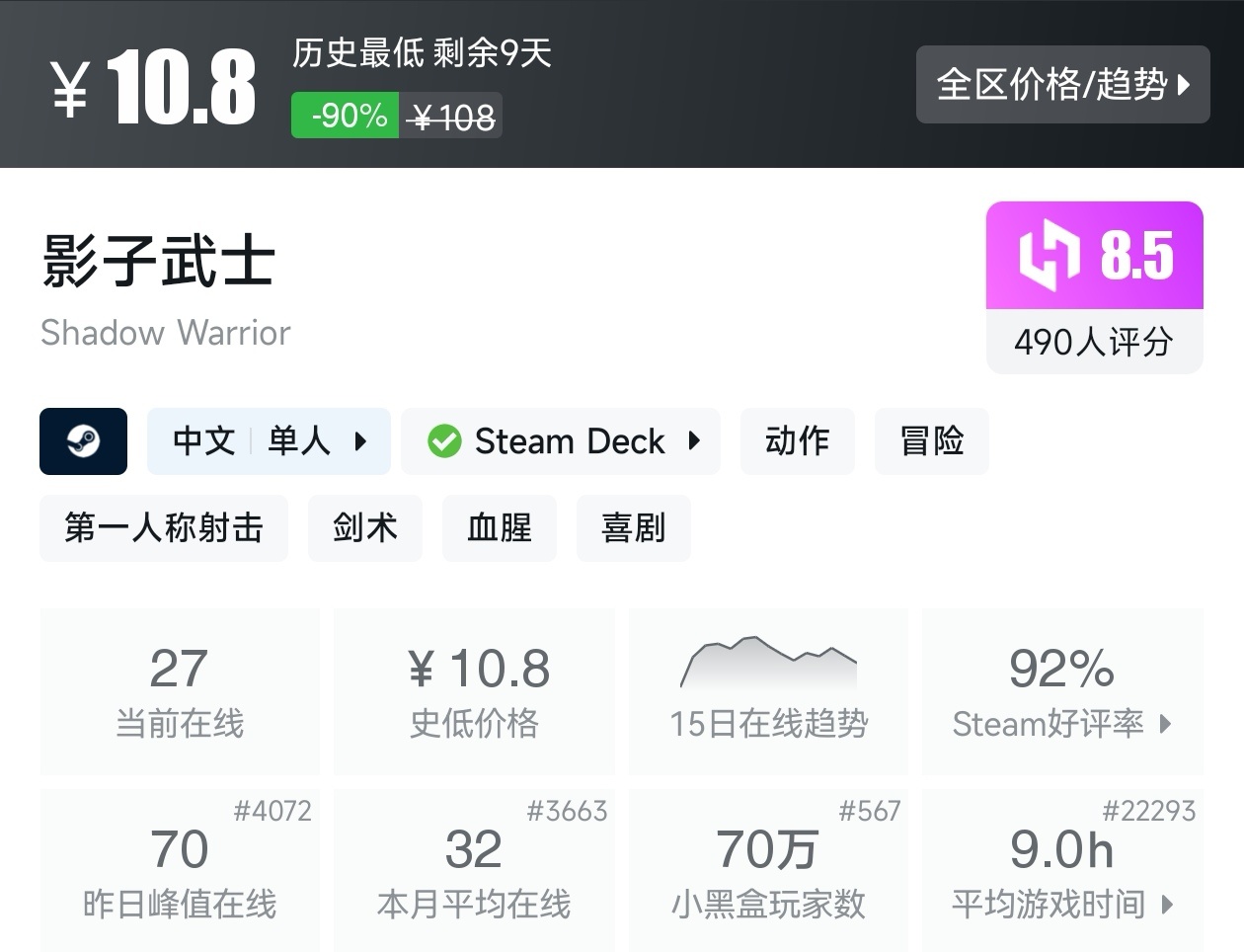Open the Steam platform icon
1244x952 pixels.
tap(83, 441)
